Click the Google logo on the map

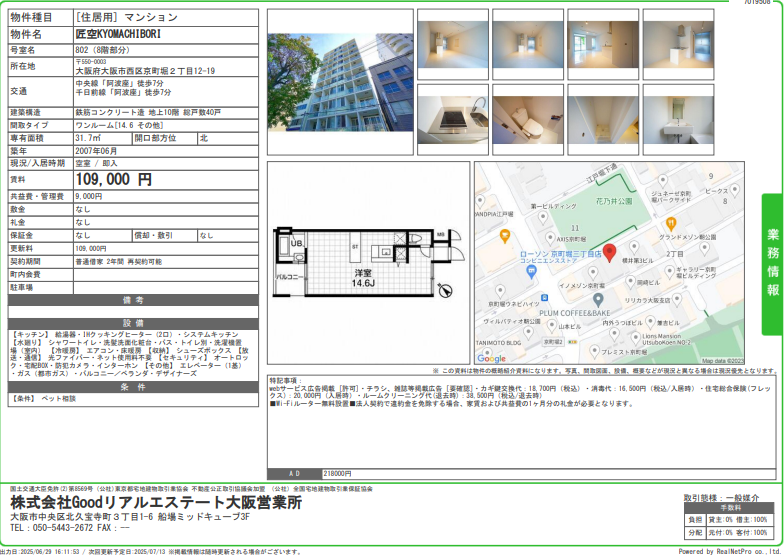click(491, 358)
